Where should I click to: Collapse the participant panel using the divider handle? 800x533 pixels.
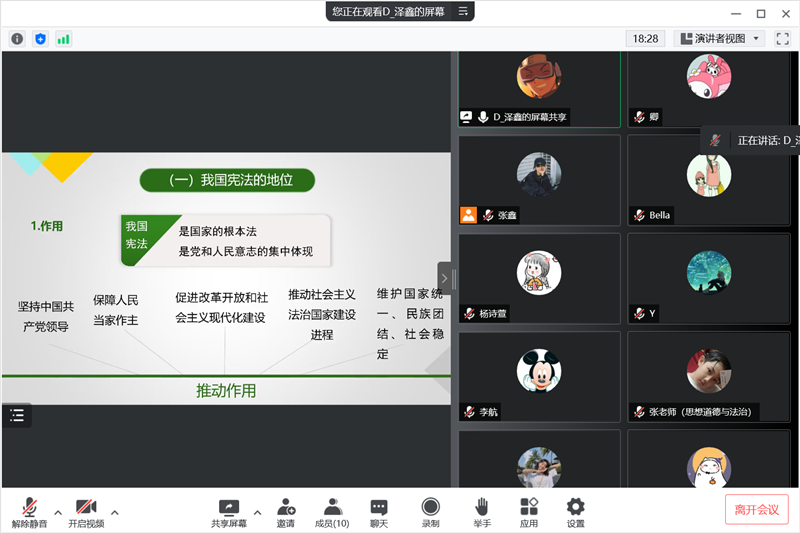(444, 278)
